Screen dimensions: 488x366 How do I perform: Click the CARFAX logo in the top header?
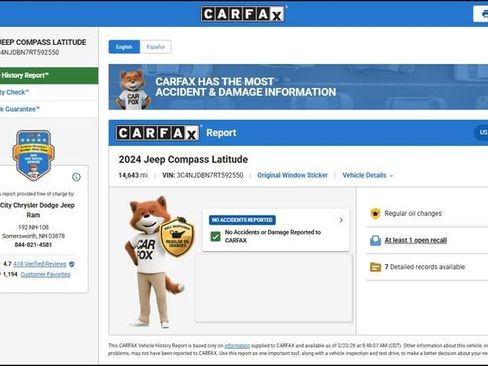pos(243,14)
